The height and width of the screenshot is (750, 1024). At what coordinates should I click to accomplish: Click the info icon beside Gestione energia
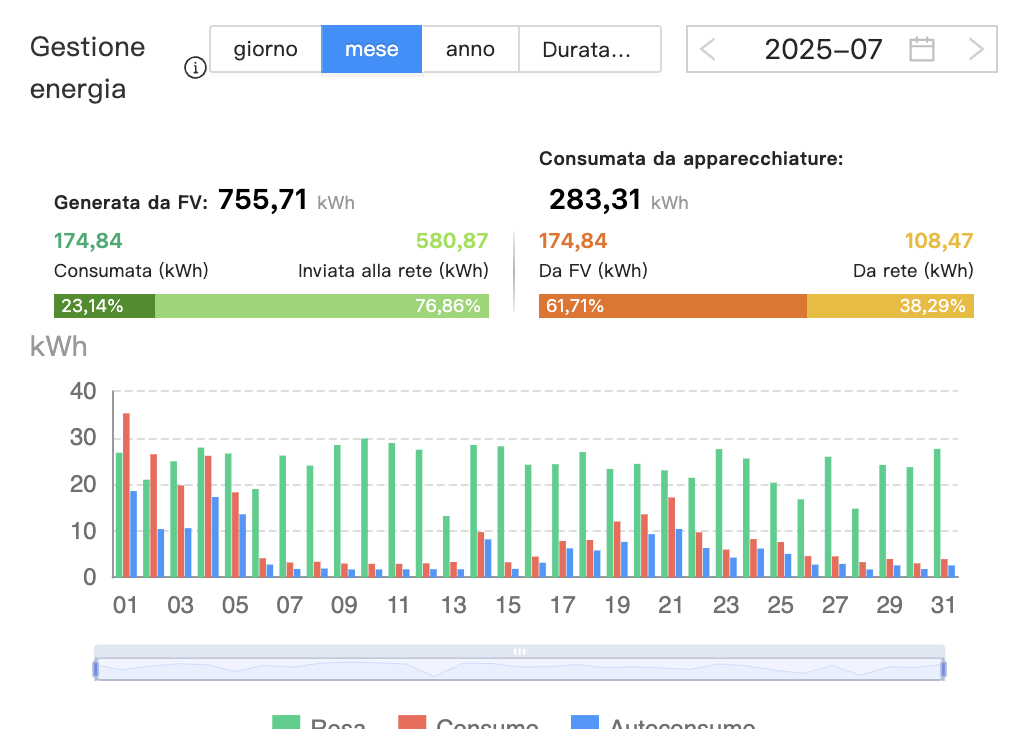(x=196, y=69)
